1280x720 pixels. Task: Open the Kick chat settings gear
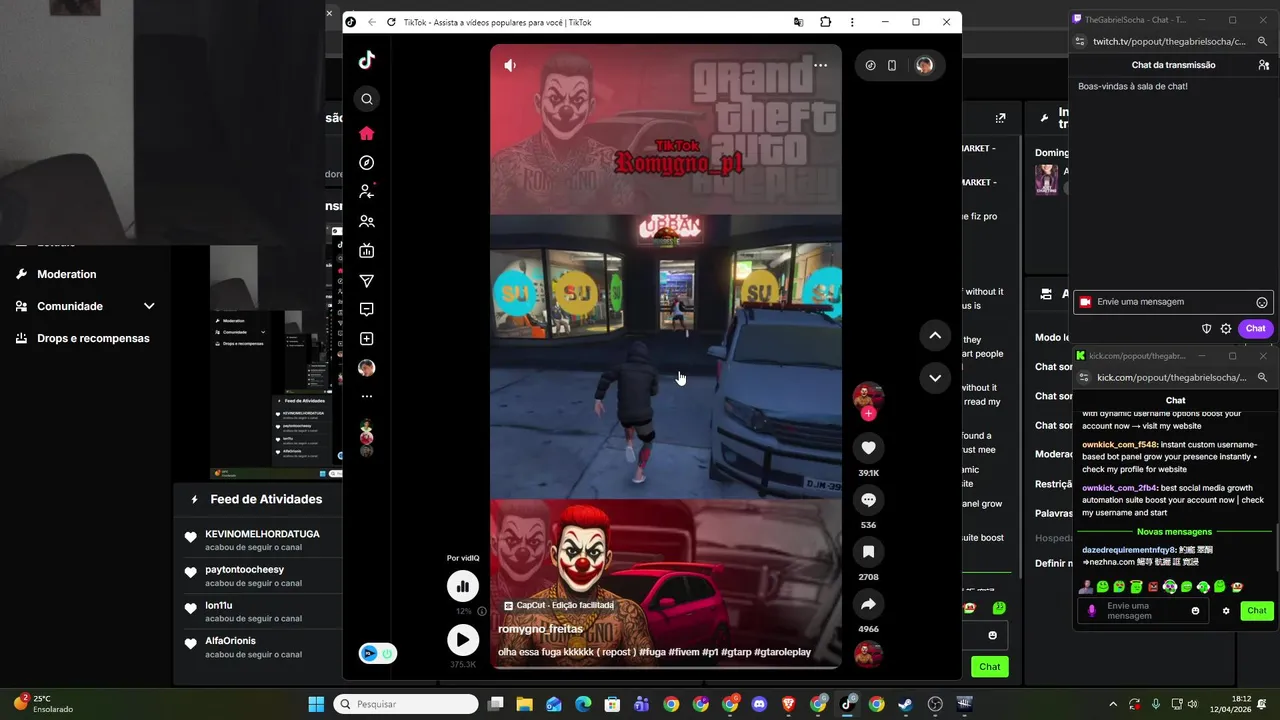1226,611
